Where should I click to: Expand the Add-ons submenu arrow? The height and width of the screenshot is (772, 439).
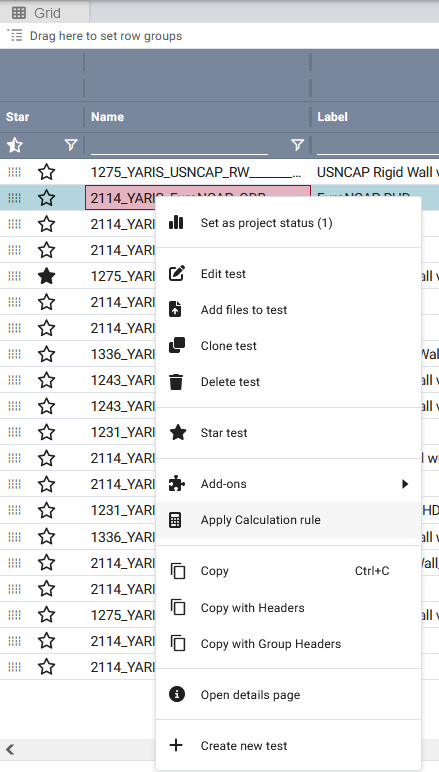pyautogui.click(x=405, y=484)
